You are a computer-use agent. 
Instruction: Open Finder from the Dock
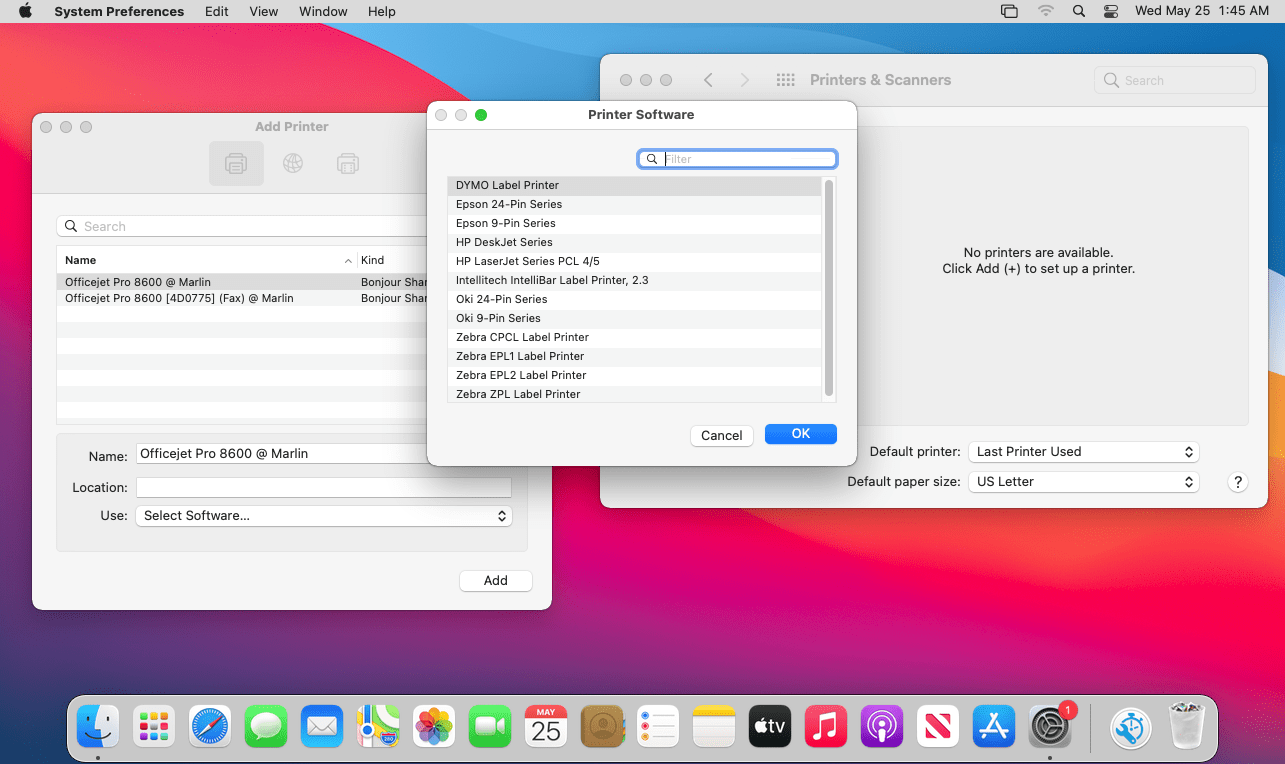coord(98,726)
